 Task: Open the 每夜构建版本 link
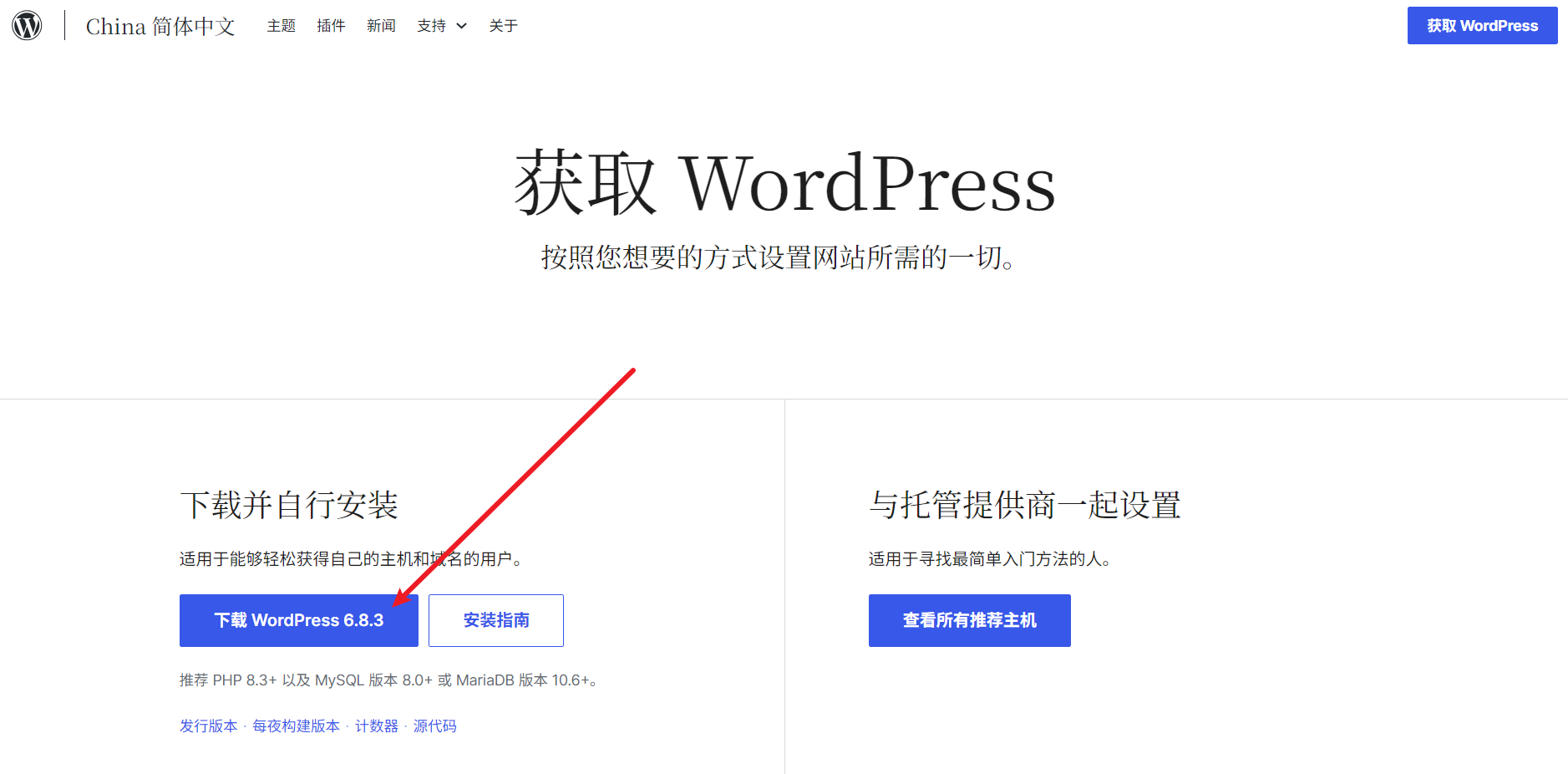click(297, 726)
